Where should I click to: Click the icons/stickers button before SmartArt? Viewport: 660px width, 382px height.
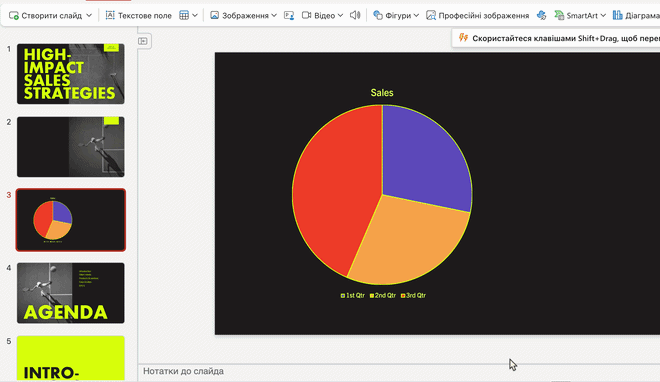click(x=542, y=16)
